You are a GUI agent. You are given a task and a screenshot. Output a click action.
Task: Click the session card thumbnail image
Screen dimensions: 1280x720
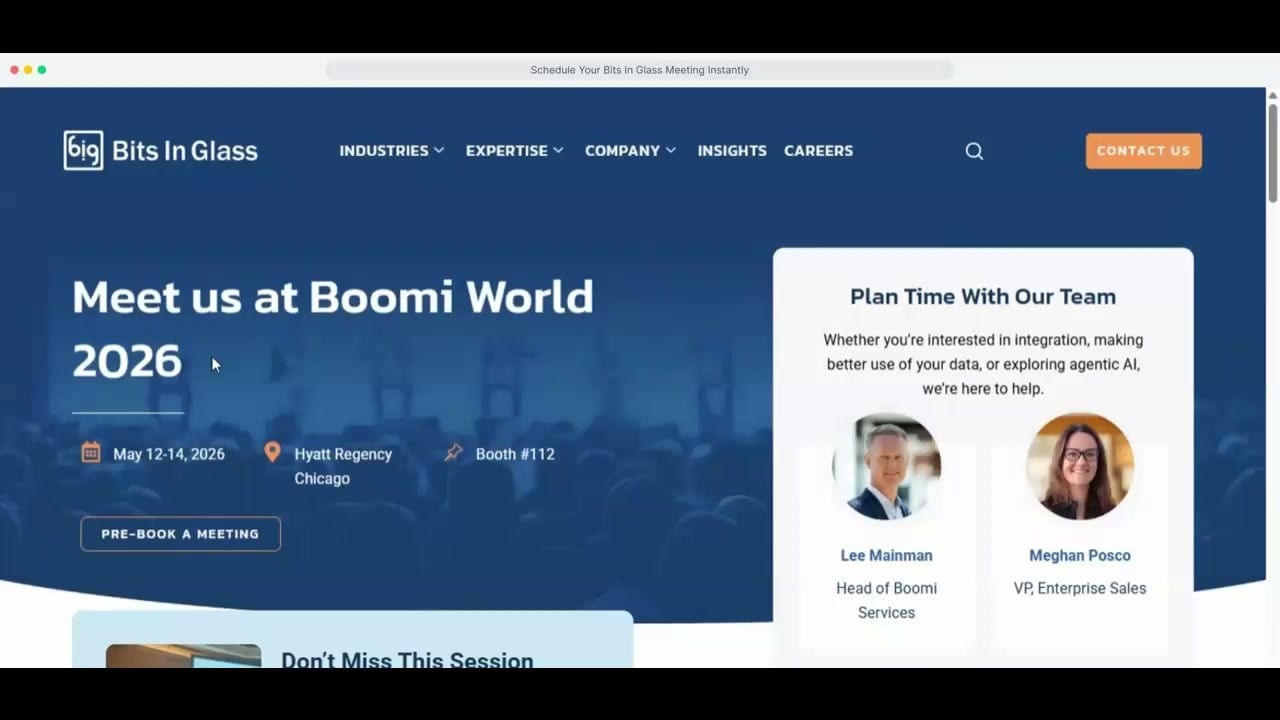pos(184,656)
